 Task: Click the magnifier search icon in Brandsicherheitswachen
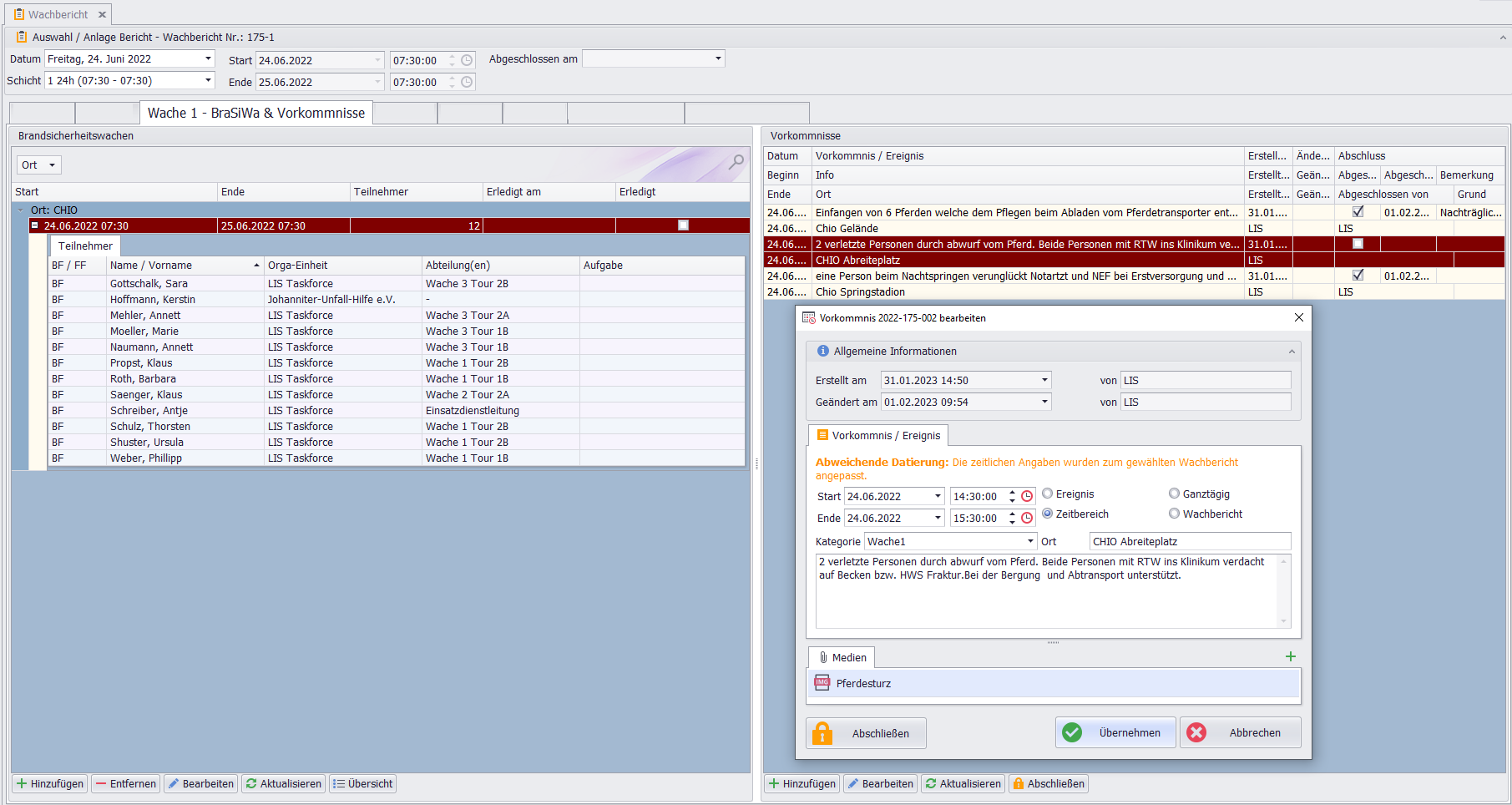point(736,162)
